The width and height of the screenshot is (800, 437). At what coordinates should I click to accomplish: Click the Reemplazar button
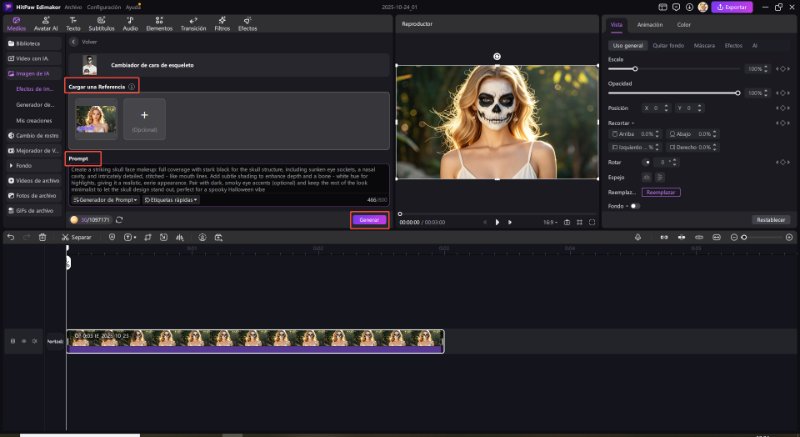659,191
